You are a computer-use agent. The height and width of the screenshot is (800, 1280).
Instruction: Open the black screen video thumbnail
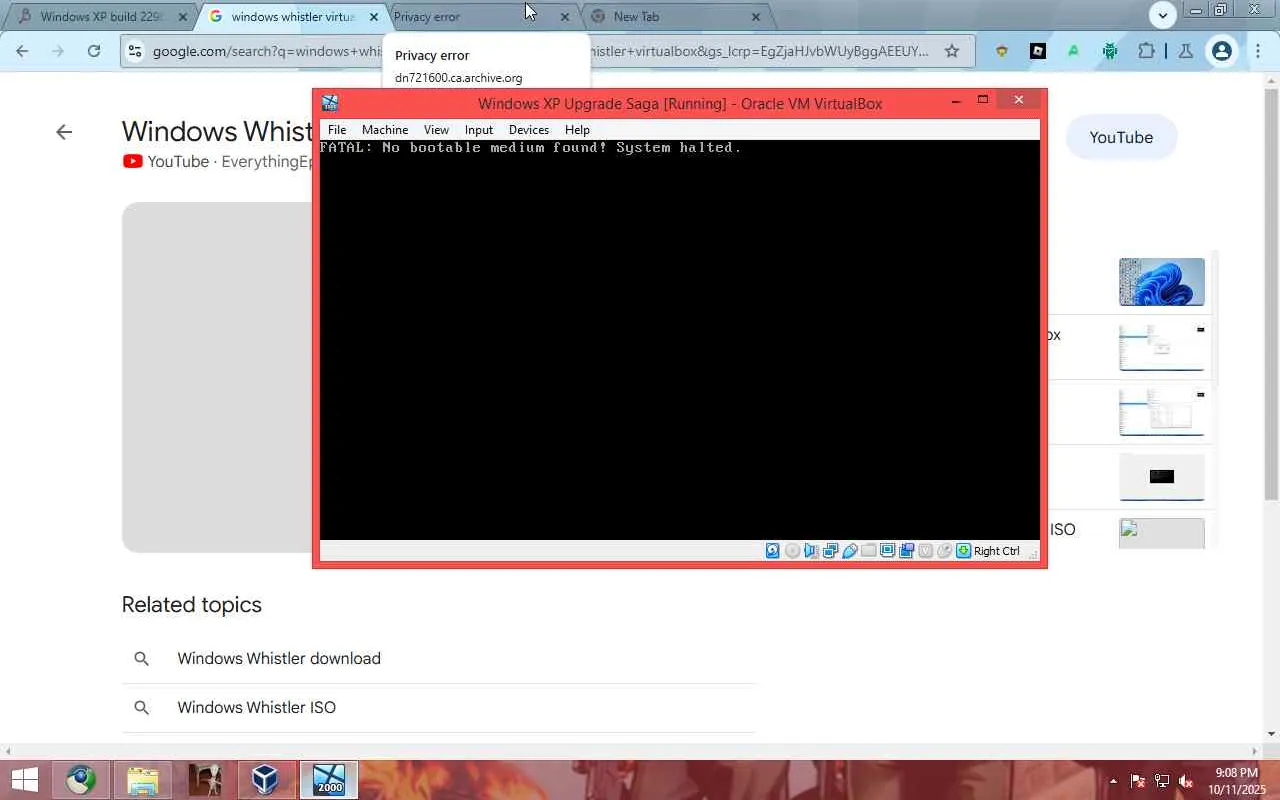(x=1162, y=477)
